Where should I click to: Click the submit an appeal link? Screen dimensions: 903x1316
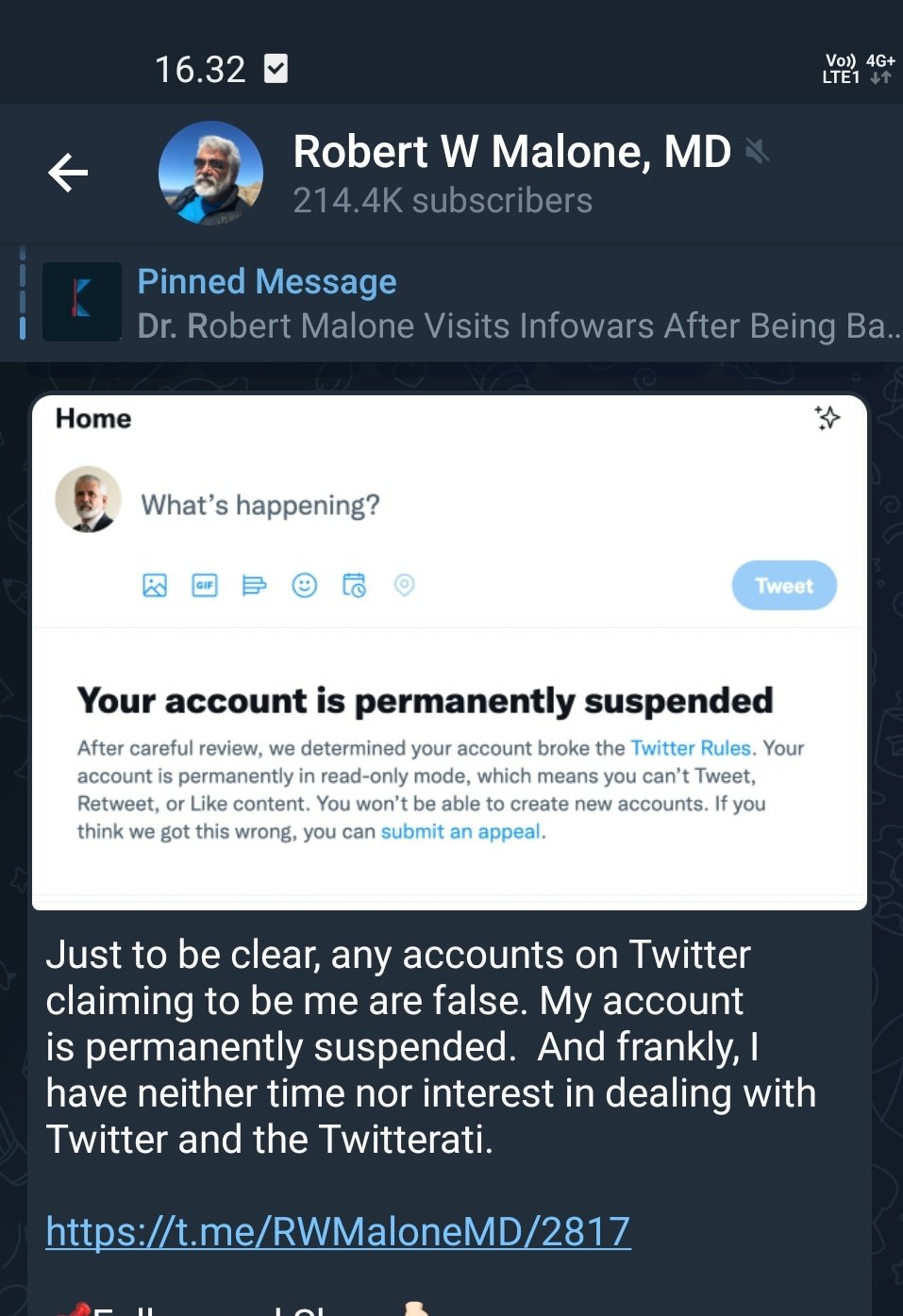tap(460, 832)
